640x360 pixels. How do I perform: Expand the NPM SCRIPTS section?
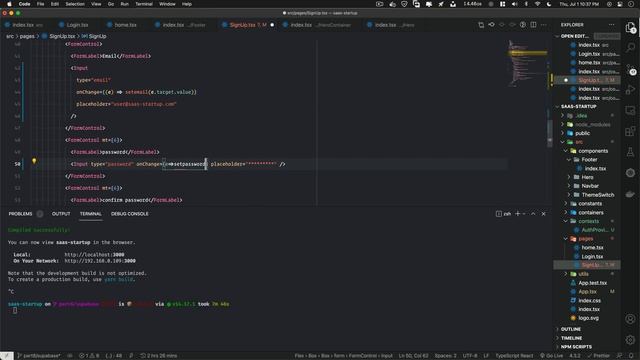(x=576, y=347)
